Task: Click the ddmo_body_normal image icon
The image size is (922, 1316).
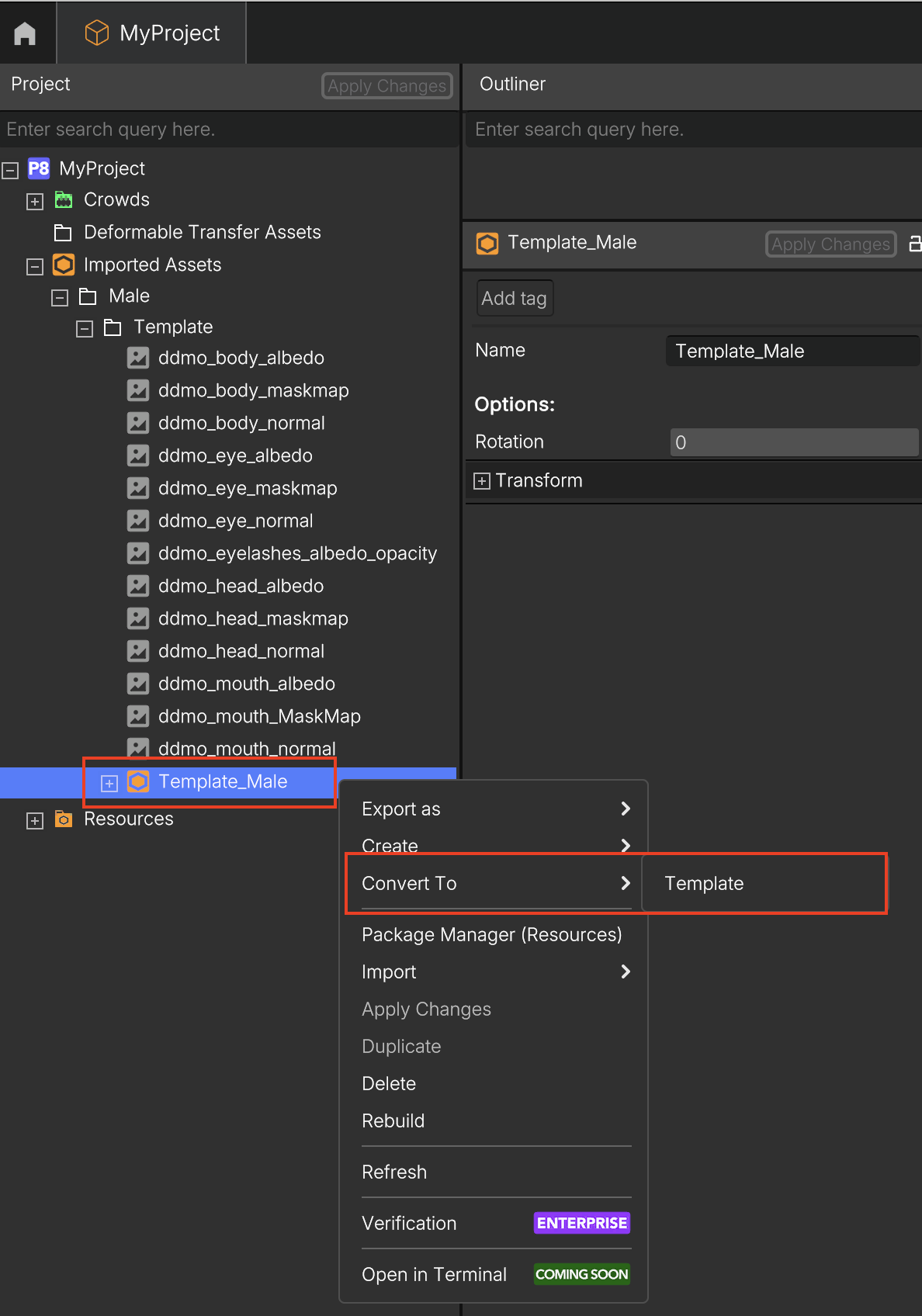Action: click(x=138, y=423)
